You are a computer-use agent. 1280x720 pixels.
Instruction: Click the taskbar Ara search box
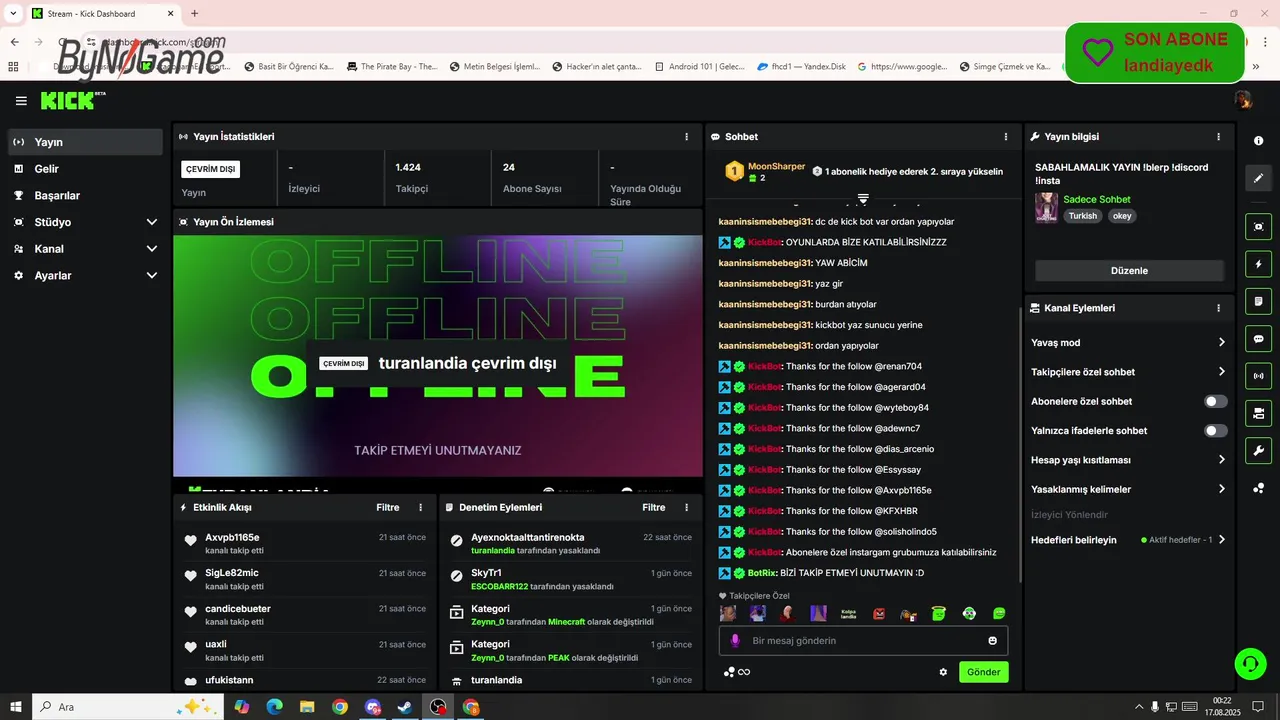click(127, 707)
